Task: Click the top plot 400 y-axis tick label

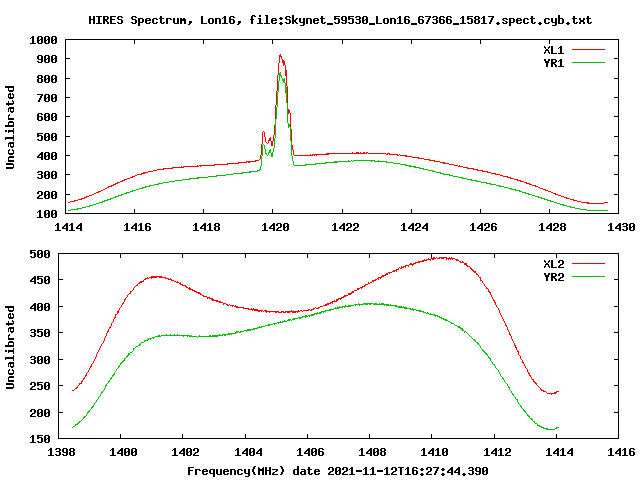Action: [47, 156]
